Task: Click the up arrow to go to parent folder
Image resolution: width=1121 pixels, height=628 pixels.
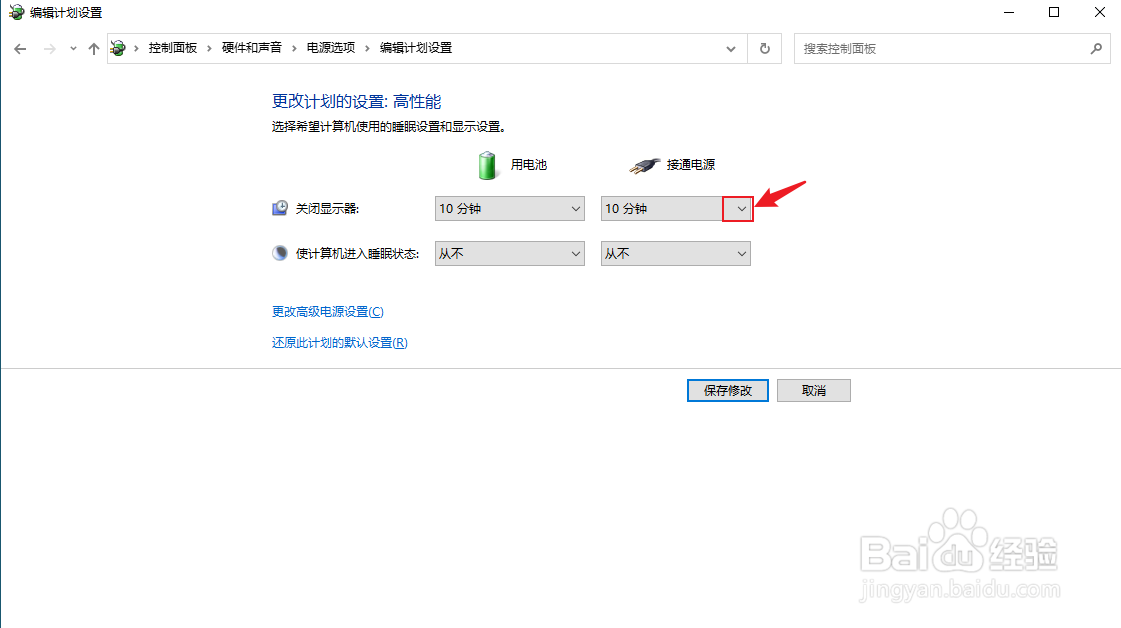Action: [x=93, y=47]
